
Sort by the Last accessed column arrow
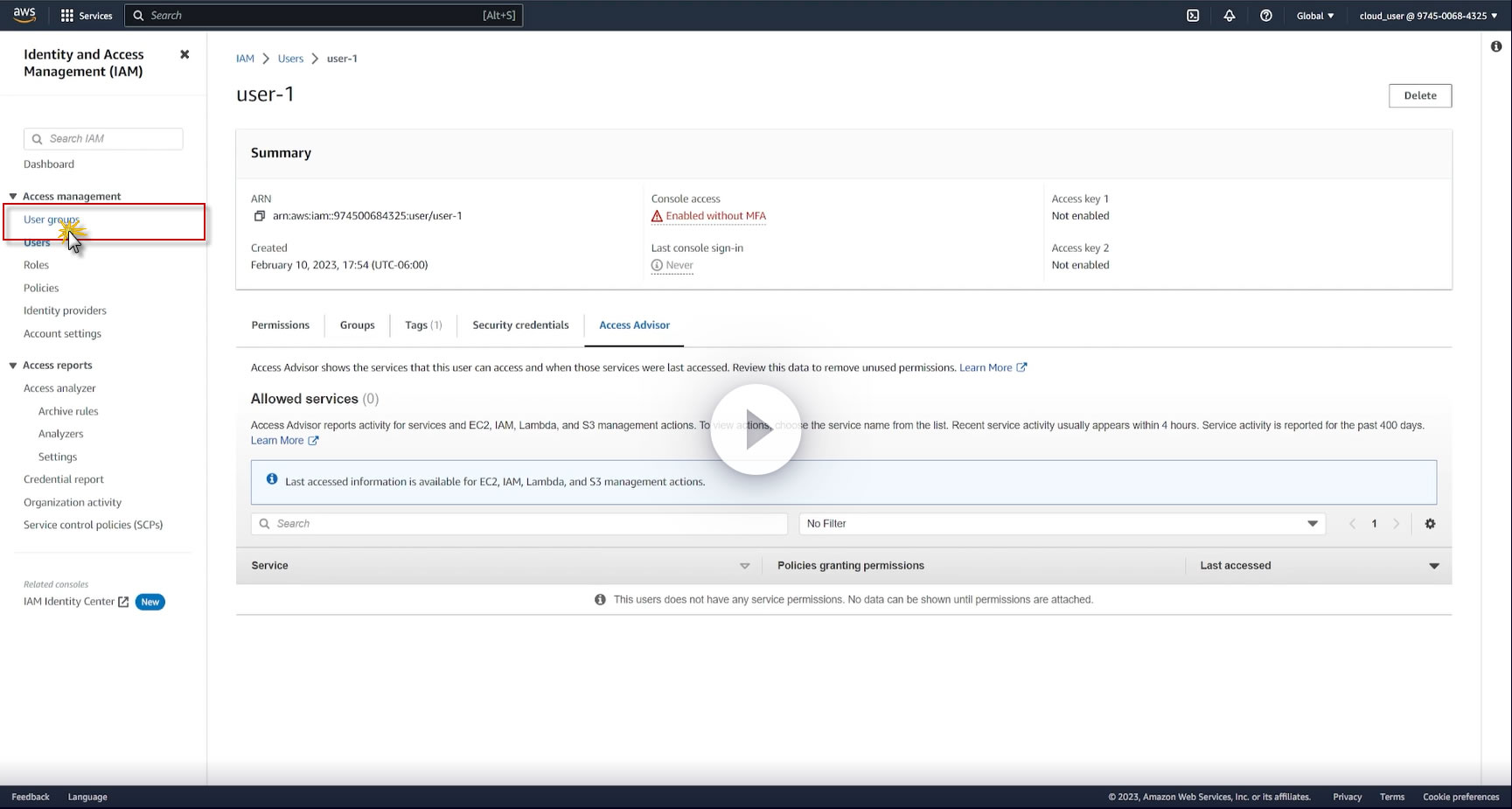(1434, 566)
